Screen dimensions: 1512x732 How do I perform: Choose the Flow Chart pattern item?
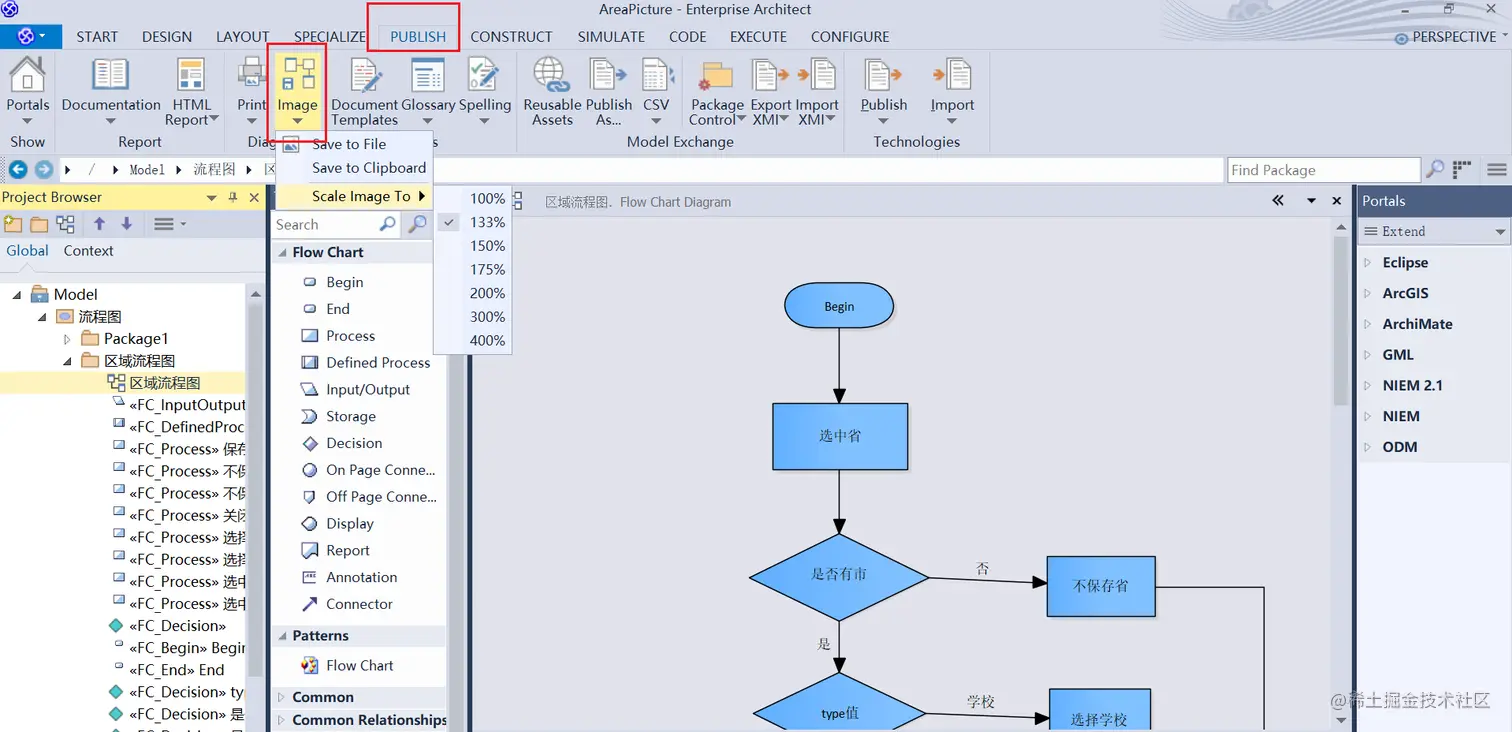click(x=359, y=666)
